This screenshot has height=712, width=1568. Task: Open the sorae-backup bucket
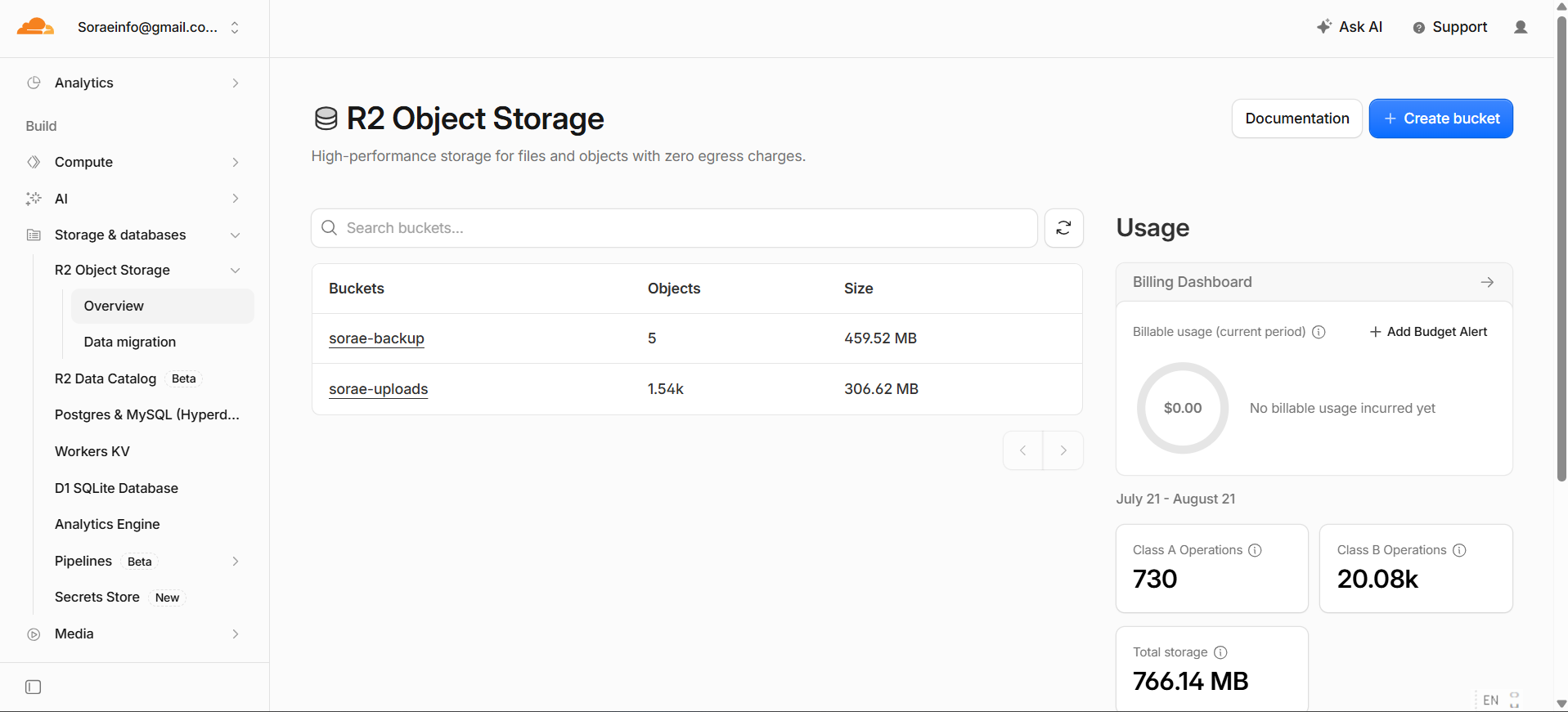click(376, 338)
